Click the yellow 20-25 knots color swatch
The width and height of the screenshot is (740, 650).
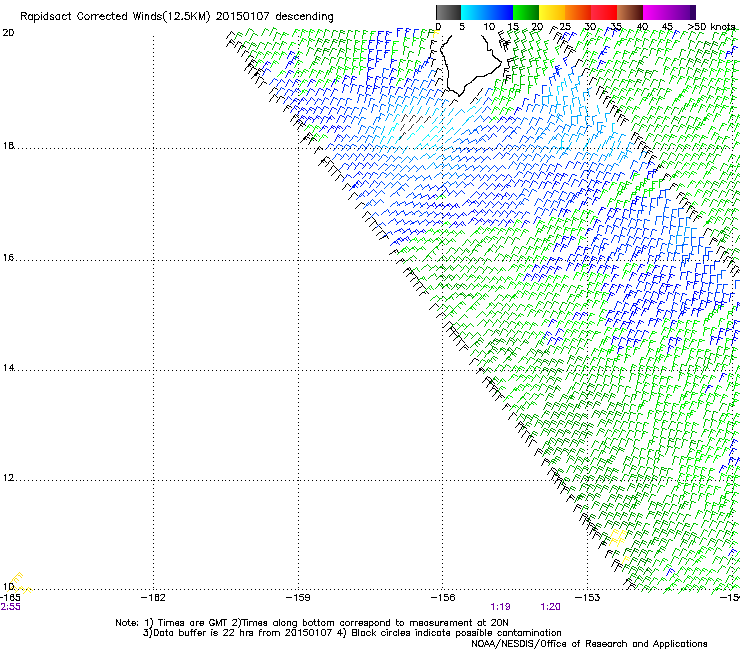click(x=552, y=12)
